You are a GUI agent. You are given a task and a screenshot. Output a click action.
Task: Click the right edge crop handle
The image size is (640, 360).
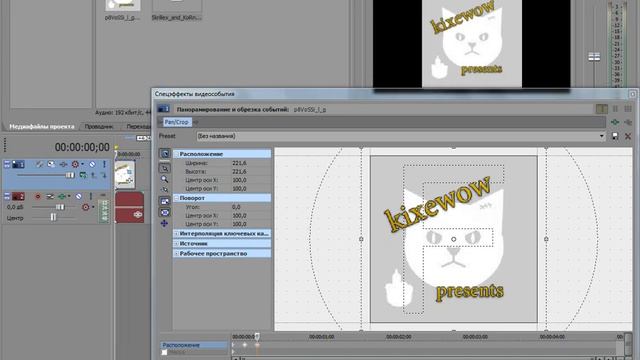pos(546,239)
